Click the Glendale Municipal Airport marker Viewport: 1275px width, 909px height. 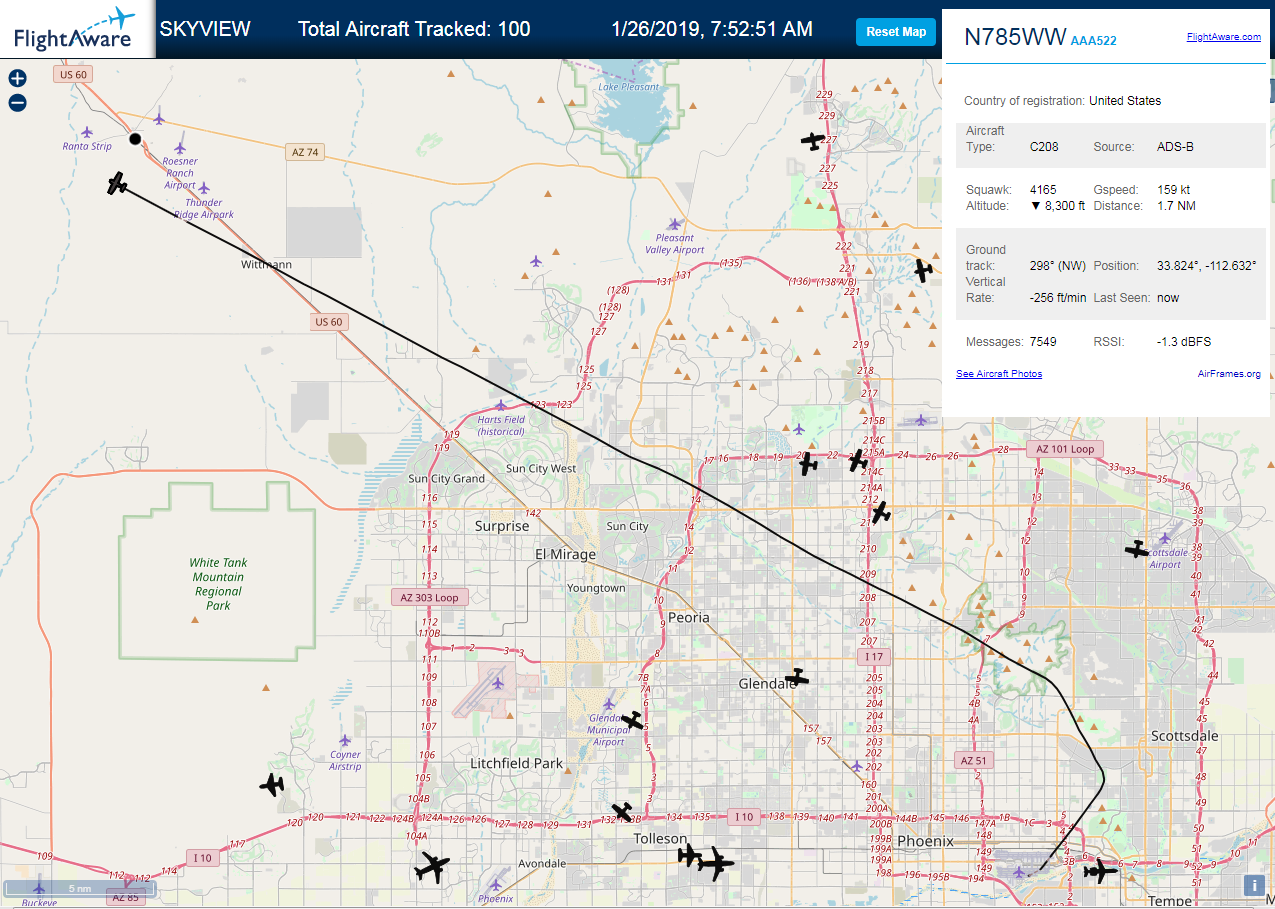coord(608,704)
